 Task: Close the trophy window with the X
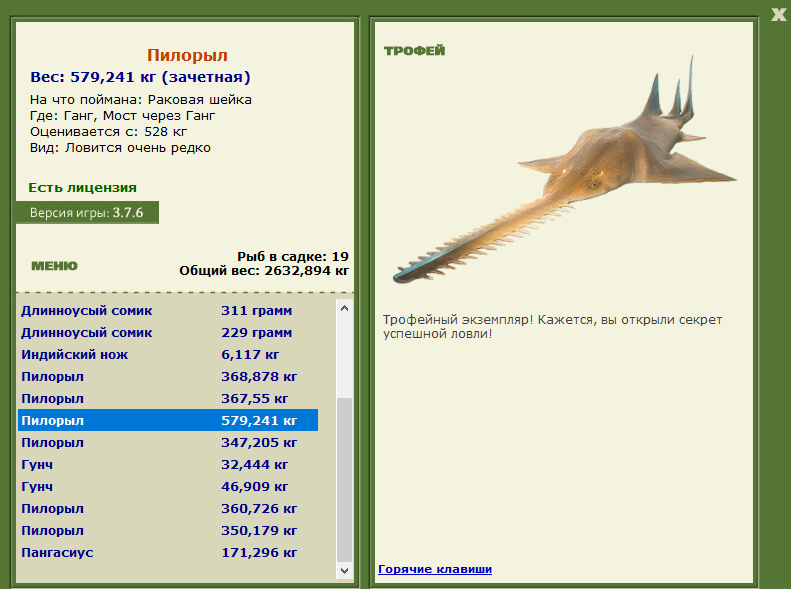(778, 15)
